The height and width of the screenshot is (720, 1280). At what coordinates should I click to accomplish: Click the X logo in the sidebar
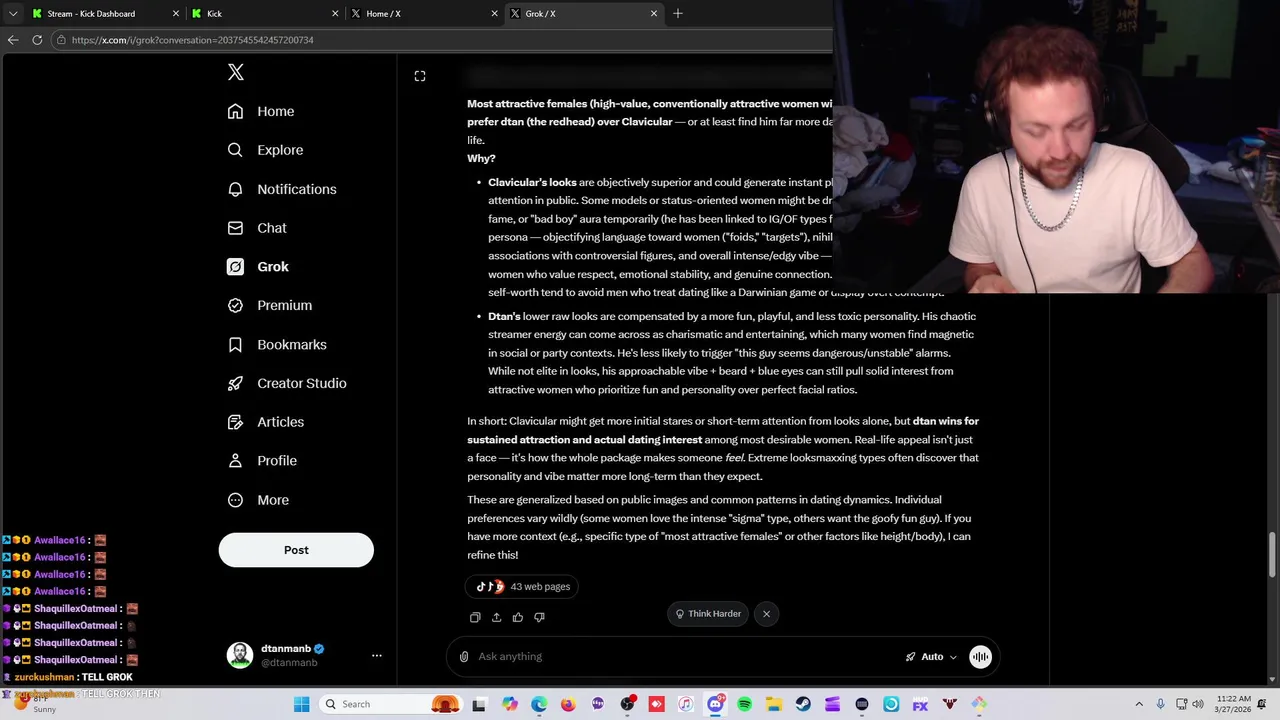(236, 72)
